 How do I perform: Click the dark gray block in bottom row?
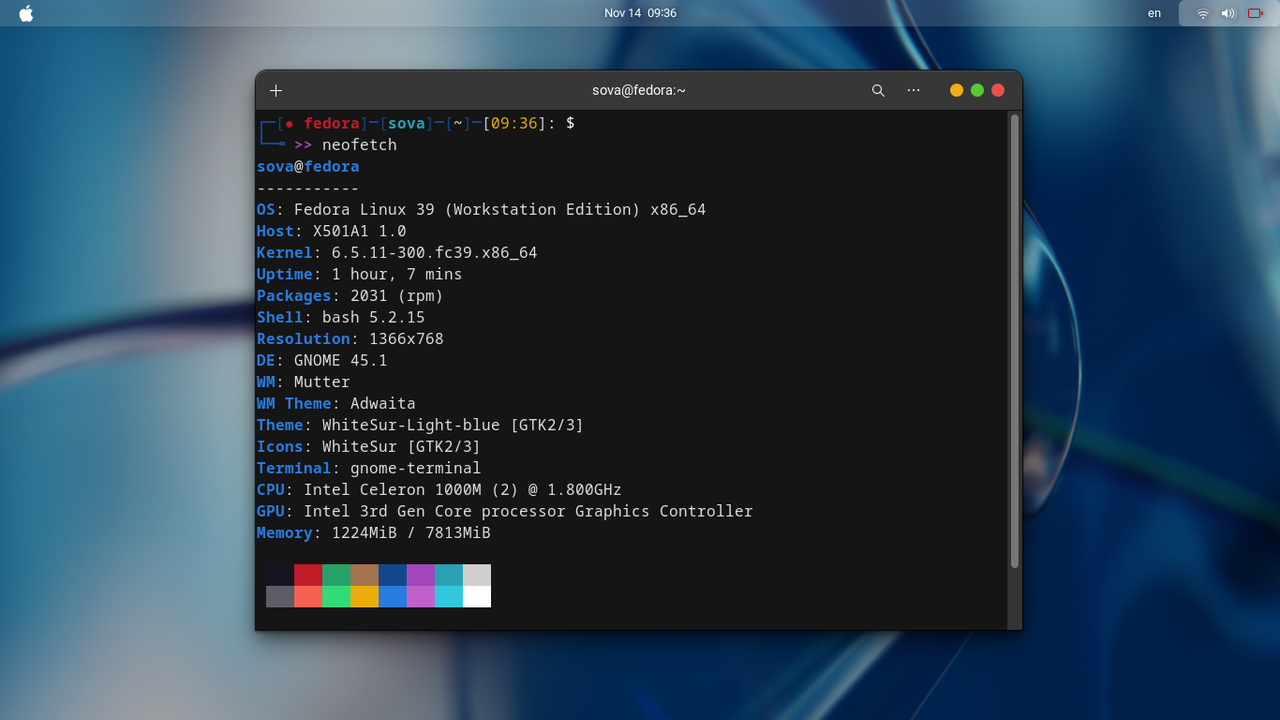pyautogui.click(x=280, y=596)
